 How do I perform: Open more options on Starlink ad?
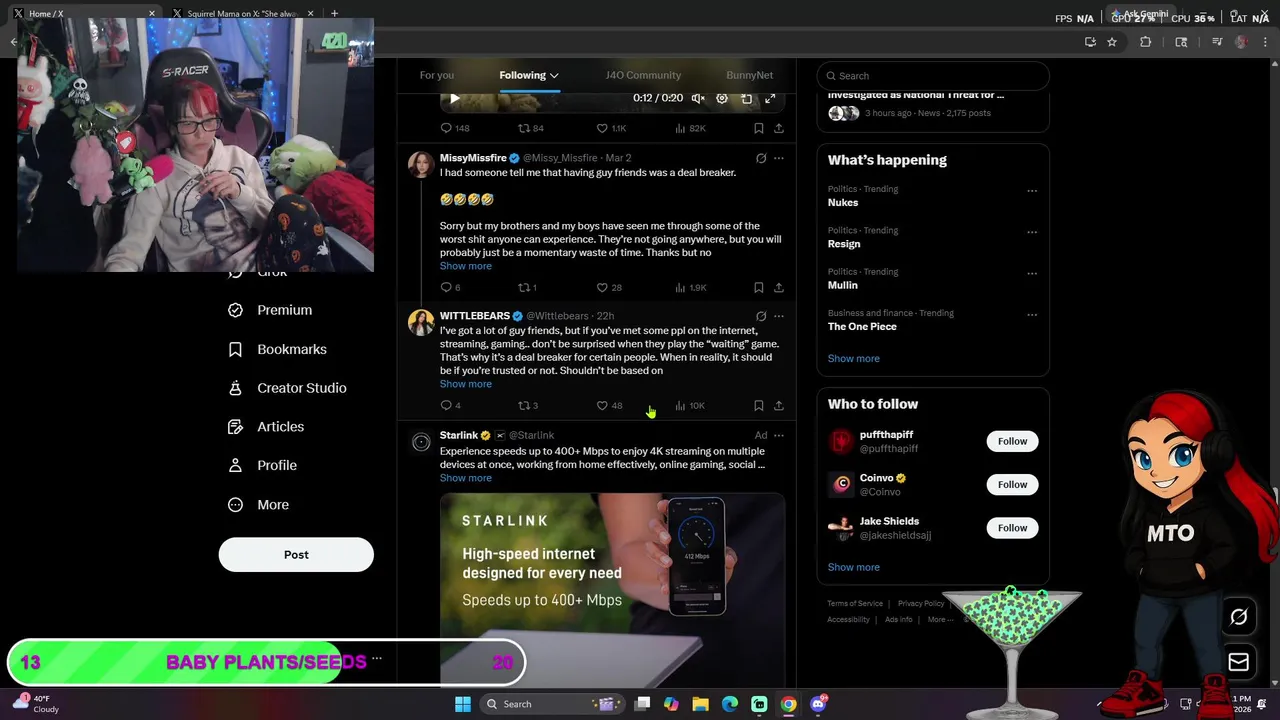pos(779,435)
